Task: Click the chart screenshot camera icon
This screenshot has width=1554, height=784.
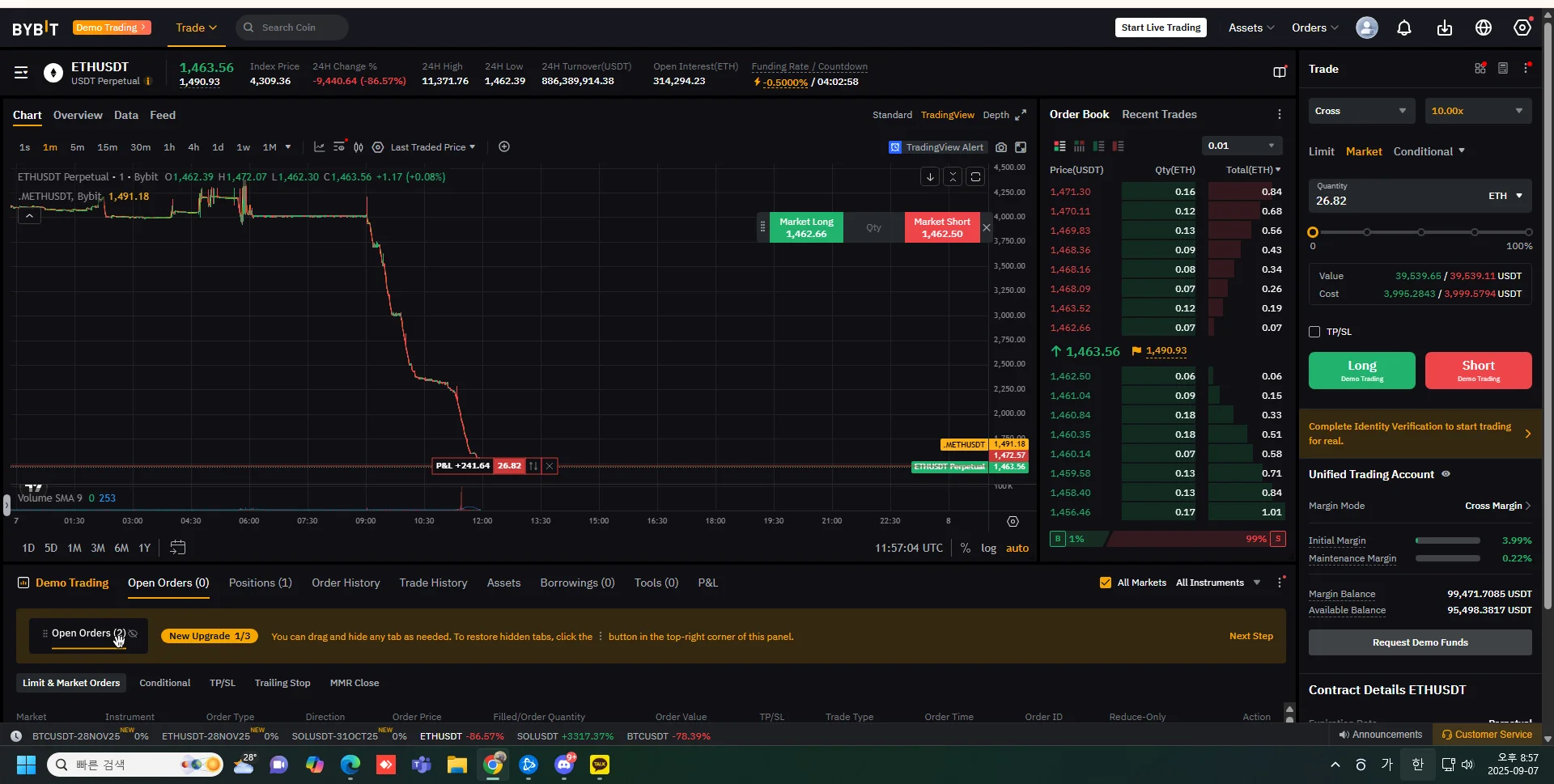Action: [x=1001, y=147]
